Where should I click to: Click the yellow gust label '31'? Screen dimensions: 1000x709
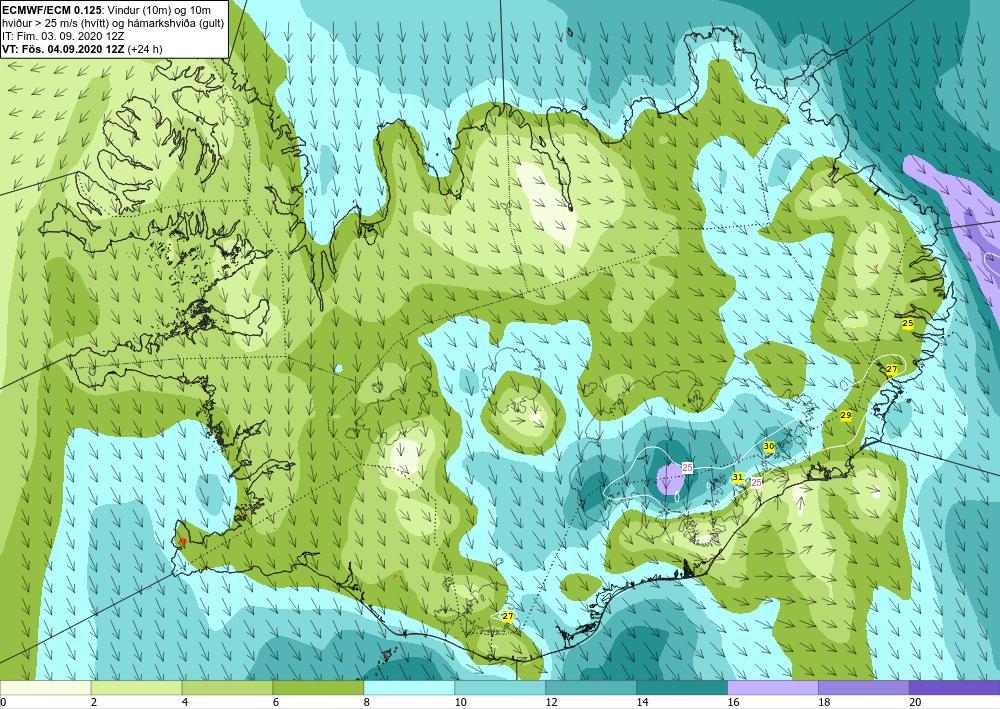tap(738, 477)
